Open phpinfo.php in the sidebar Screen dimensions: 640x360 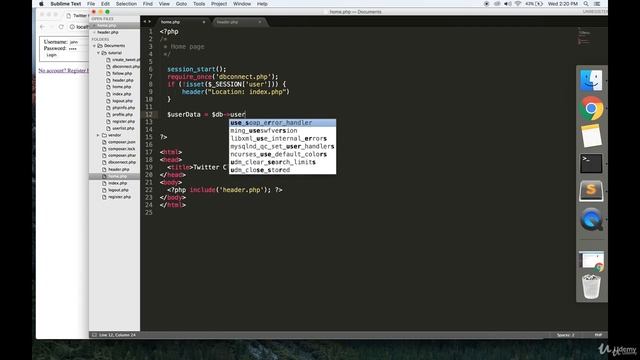coord(123,108)
